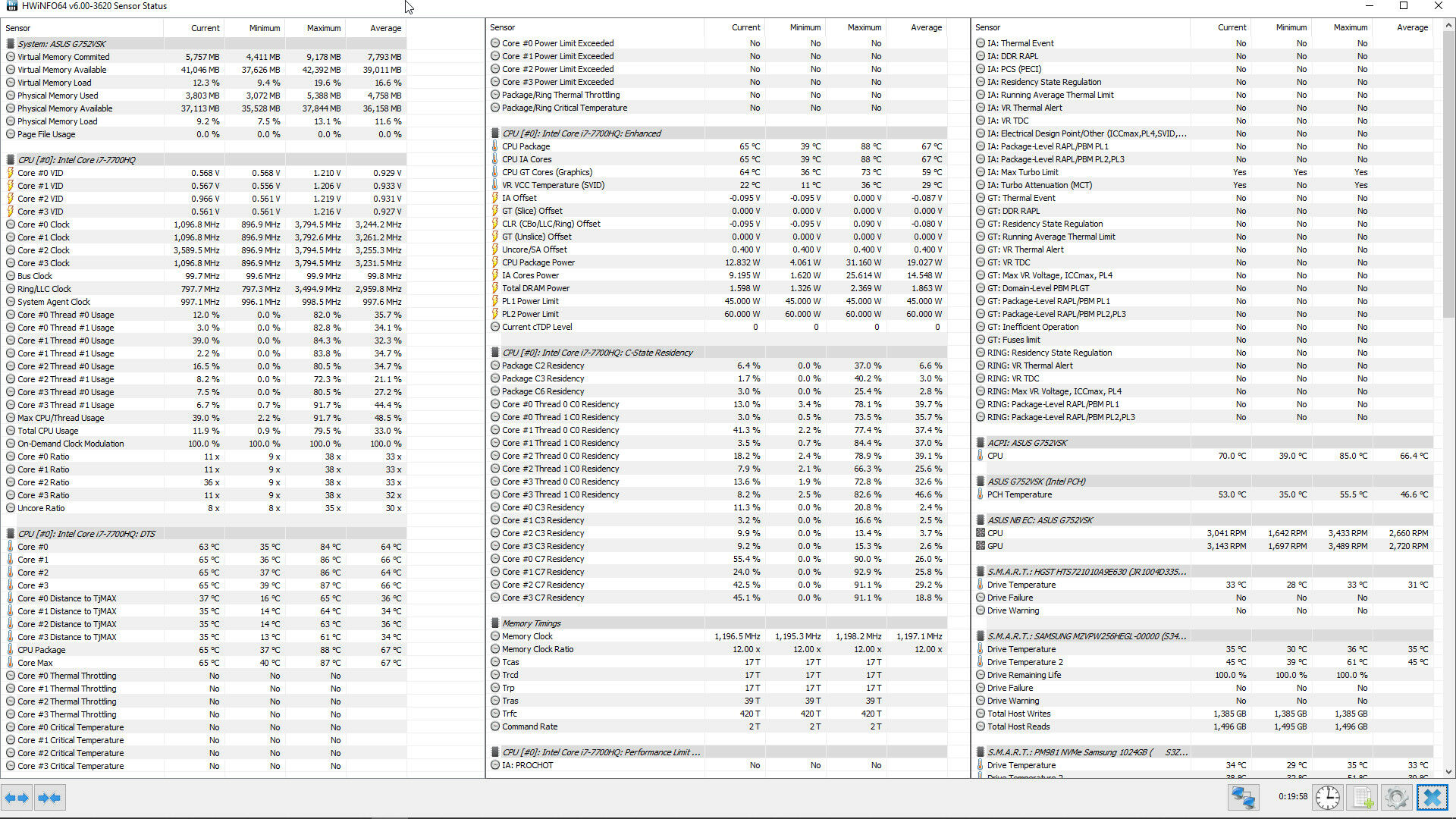This screenshot has width=1456, height=819.
Task: Select the System: ASUS G752VSK group header
Action: click(x=205, y=44)
